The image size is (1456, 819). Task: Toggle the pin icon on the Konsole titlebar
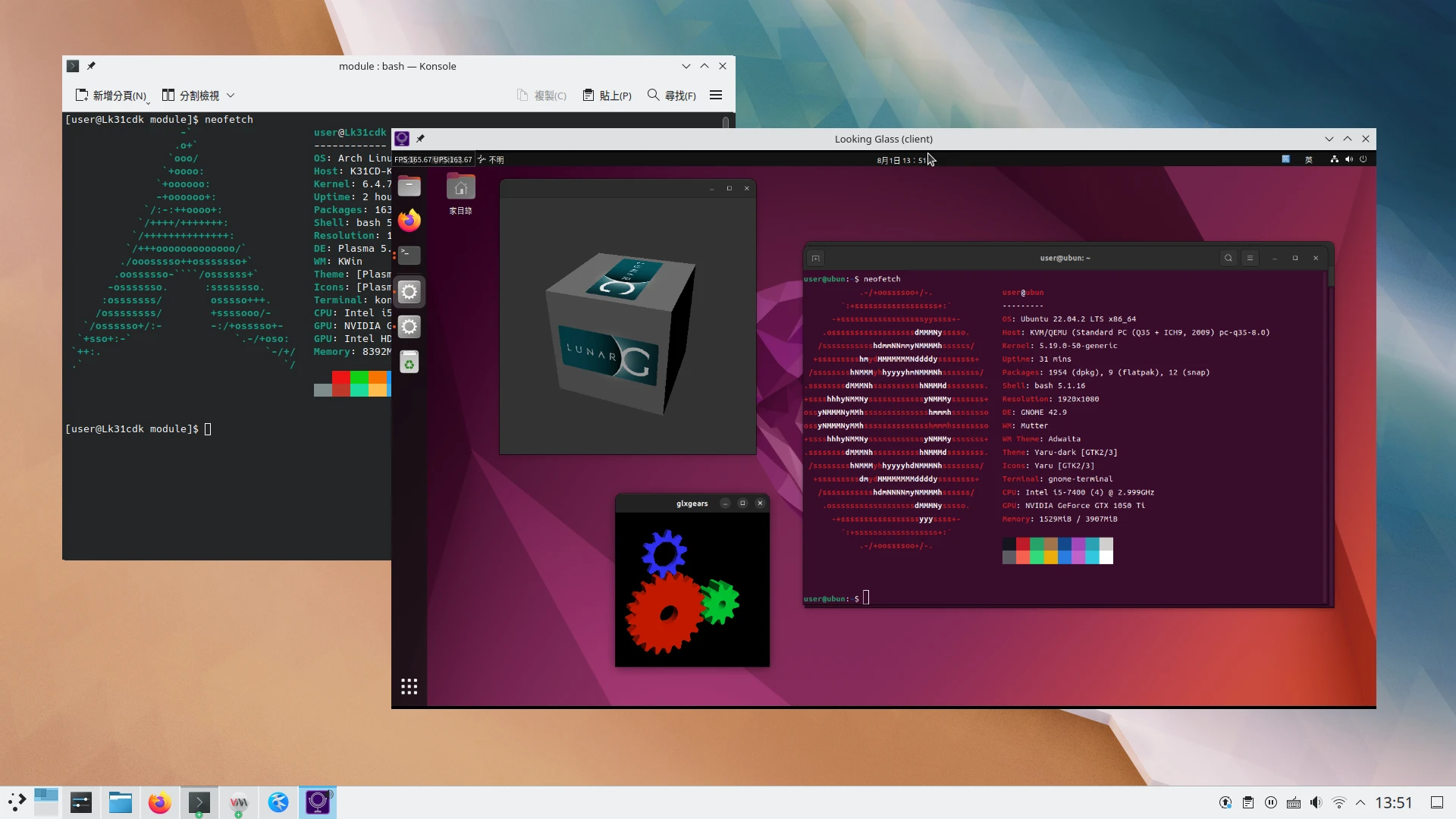tap(91, 66)
